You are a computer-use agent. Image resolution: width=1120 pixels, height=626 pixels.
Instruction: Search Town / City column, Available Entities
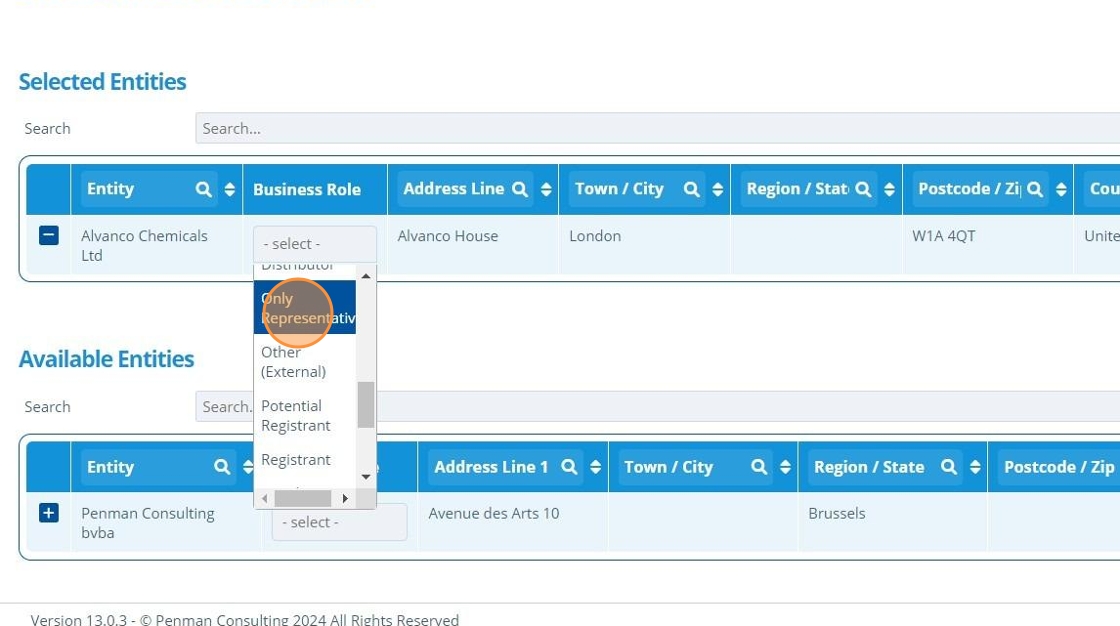[x=759, y=467]
